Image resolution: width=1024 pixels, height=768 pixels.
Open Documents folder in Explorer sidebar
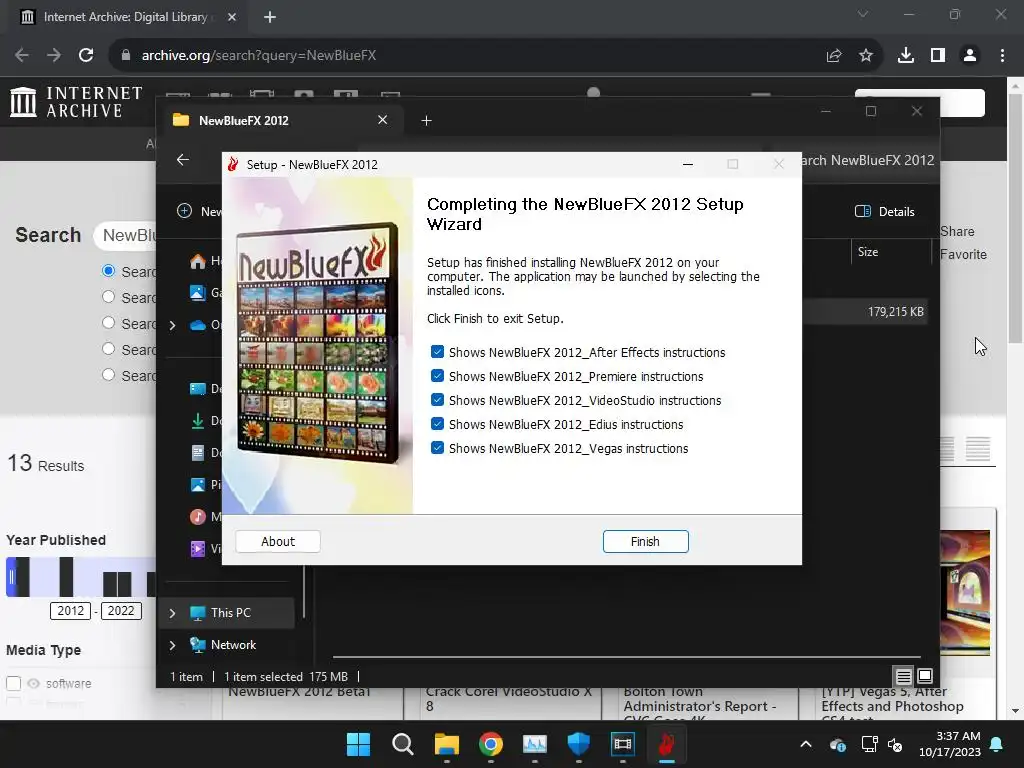click(198, 453)
